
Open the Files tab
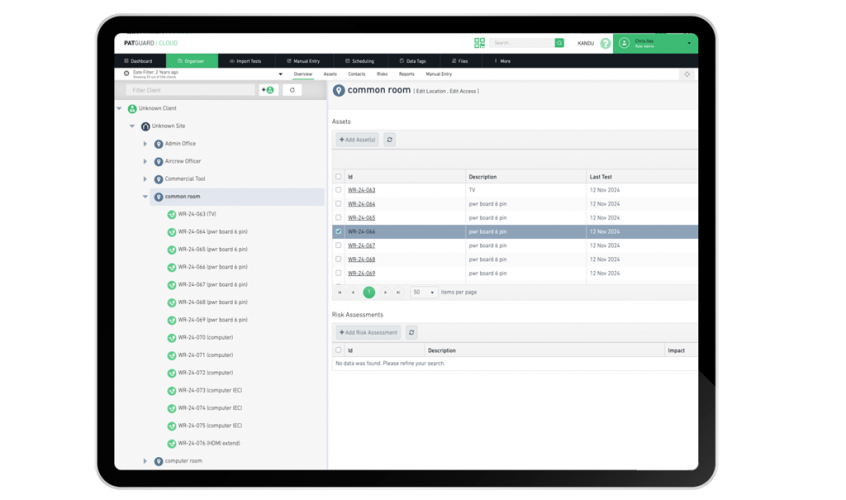pos(460,61)
